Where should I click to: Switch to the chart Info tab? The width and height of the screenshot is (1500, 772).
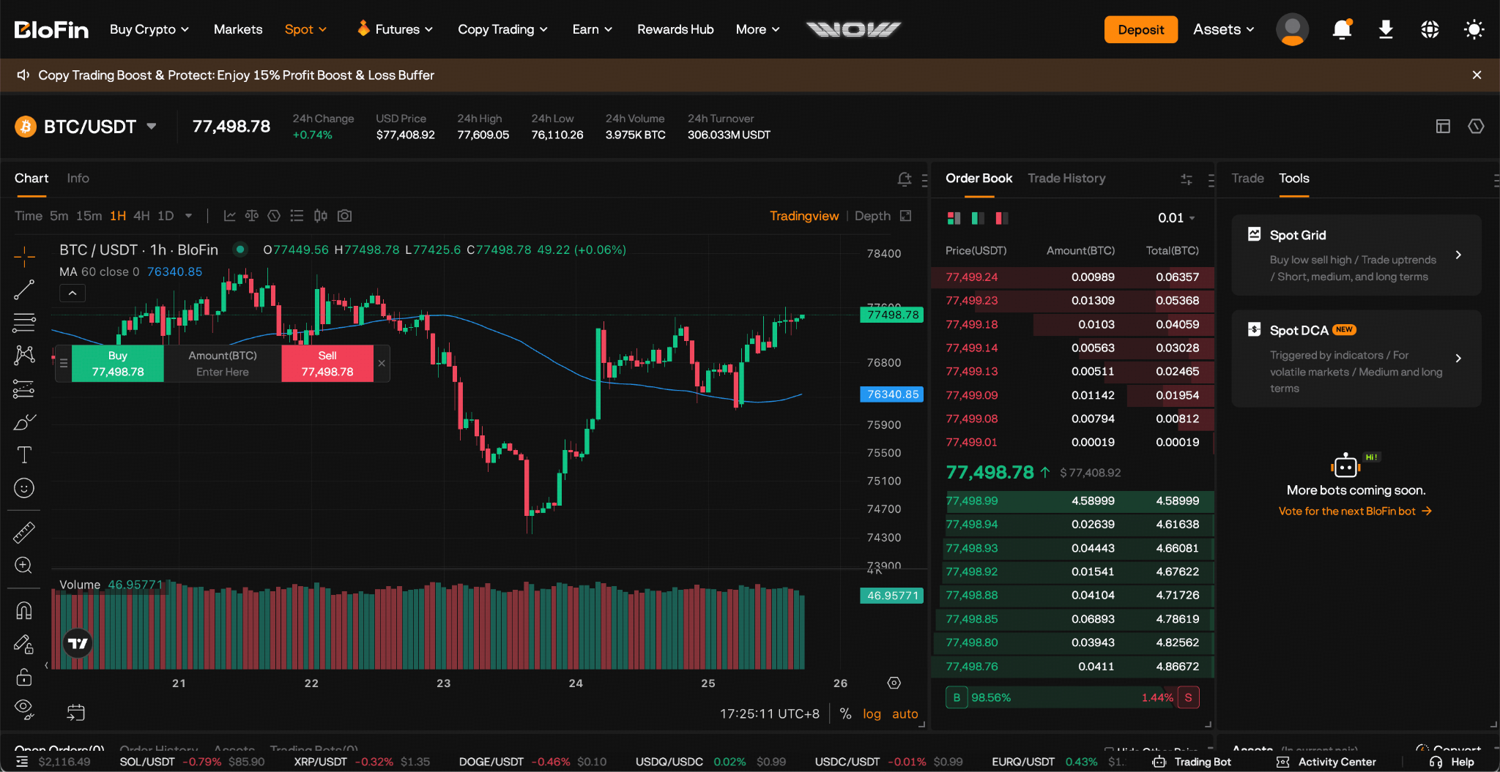click(x=78, y=178)
